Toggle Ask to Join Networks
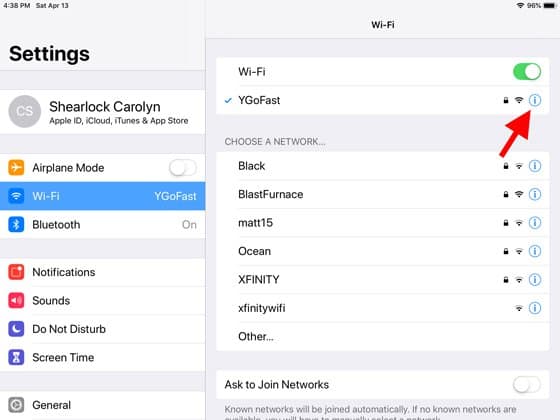The height and width of the screenshot is (420, 560). coord(527,385)
